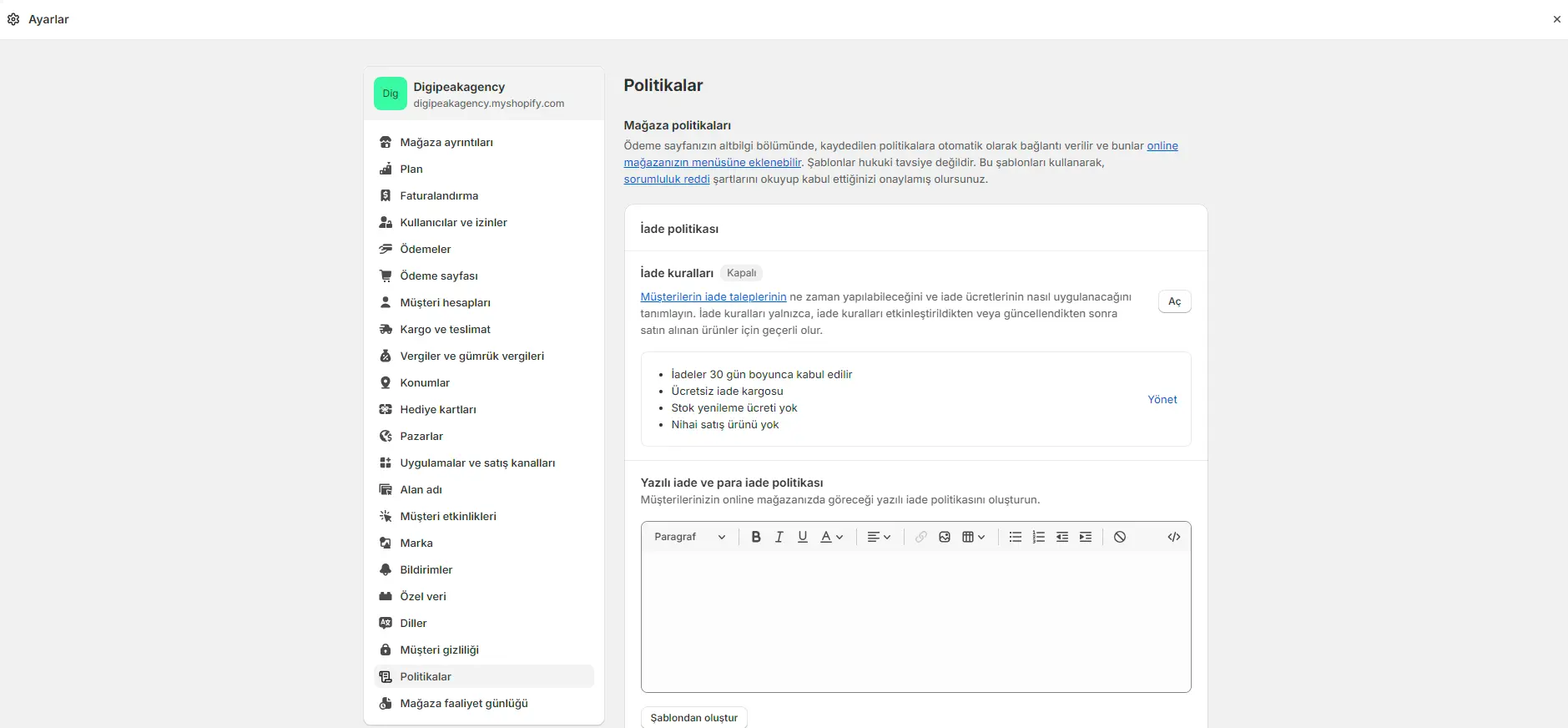Click the outdent icon
The image size is (1568, 728).
click(1062, 537)
